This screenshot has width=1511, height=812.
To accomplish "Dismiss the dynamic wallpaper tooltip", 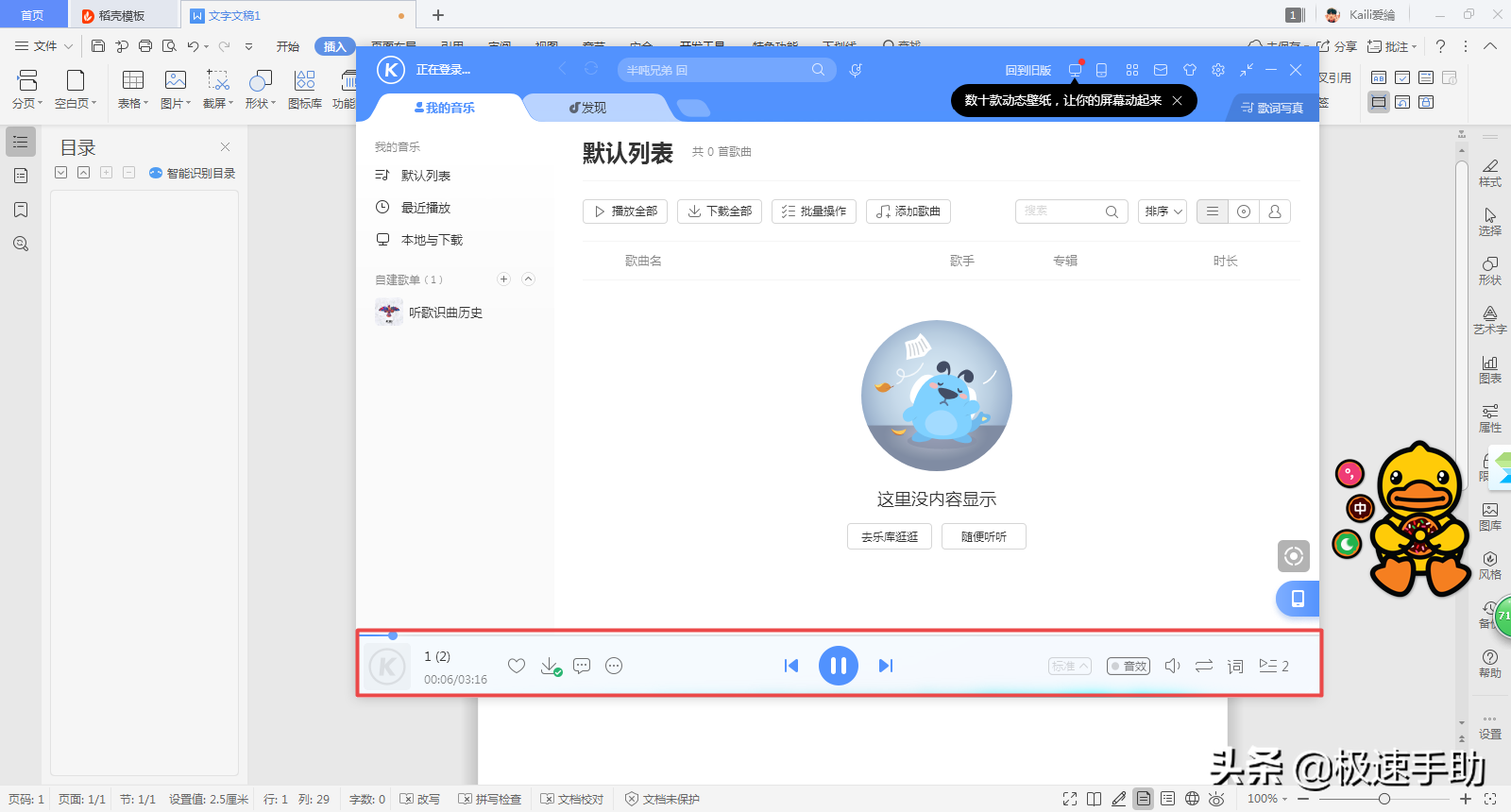I will [x=1177, y=100].
